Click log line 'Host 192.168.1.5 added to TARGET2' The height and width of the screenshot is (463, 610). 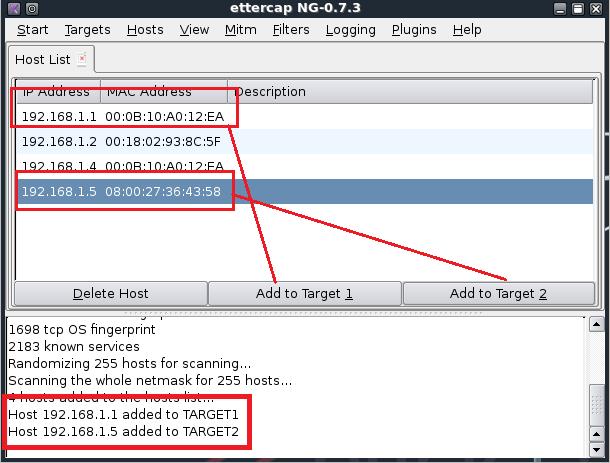click(123, 431)
